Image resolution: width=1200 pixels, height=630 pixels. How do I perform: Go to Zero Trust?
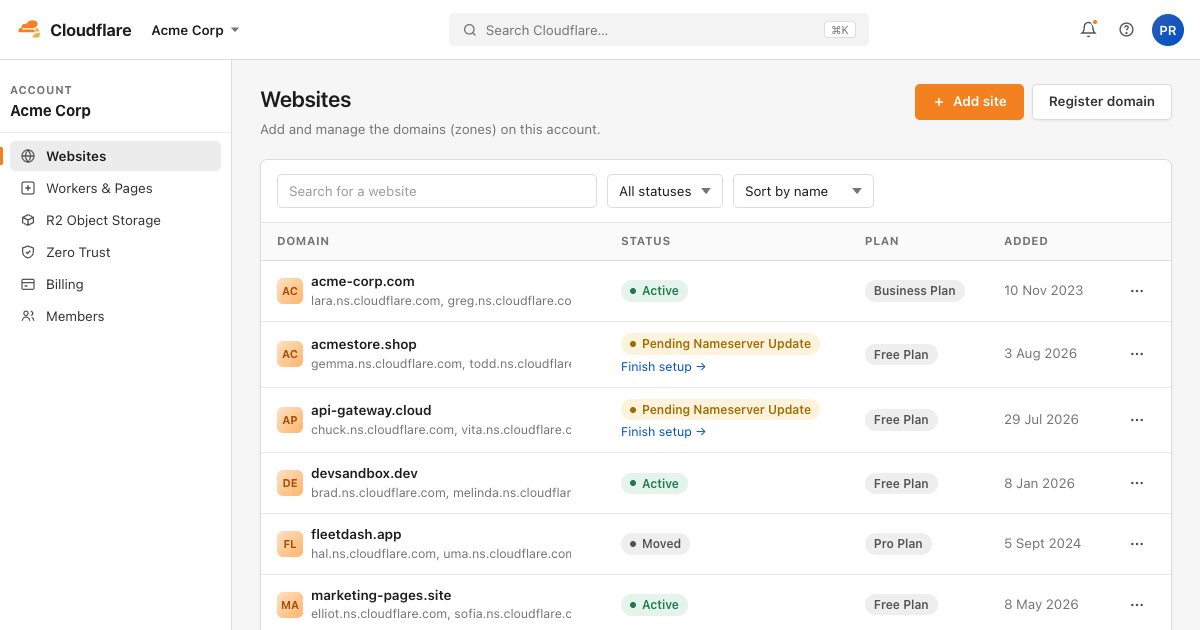click(116, 252)
